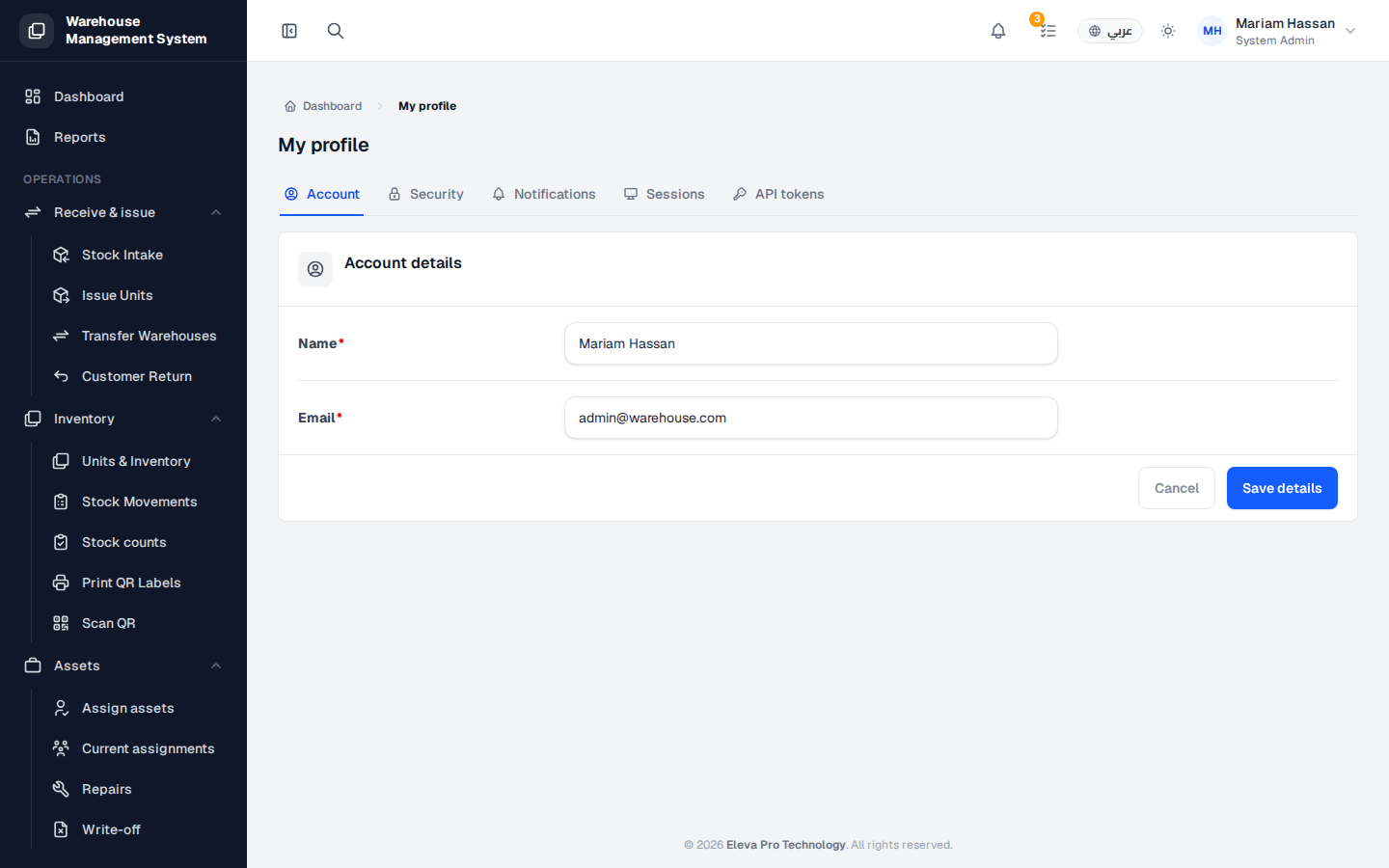Open Stock Intake page
The height and width of the screenshot is (868, 1389).
tap(137, 255)
